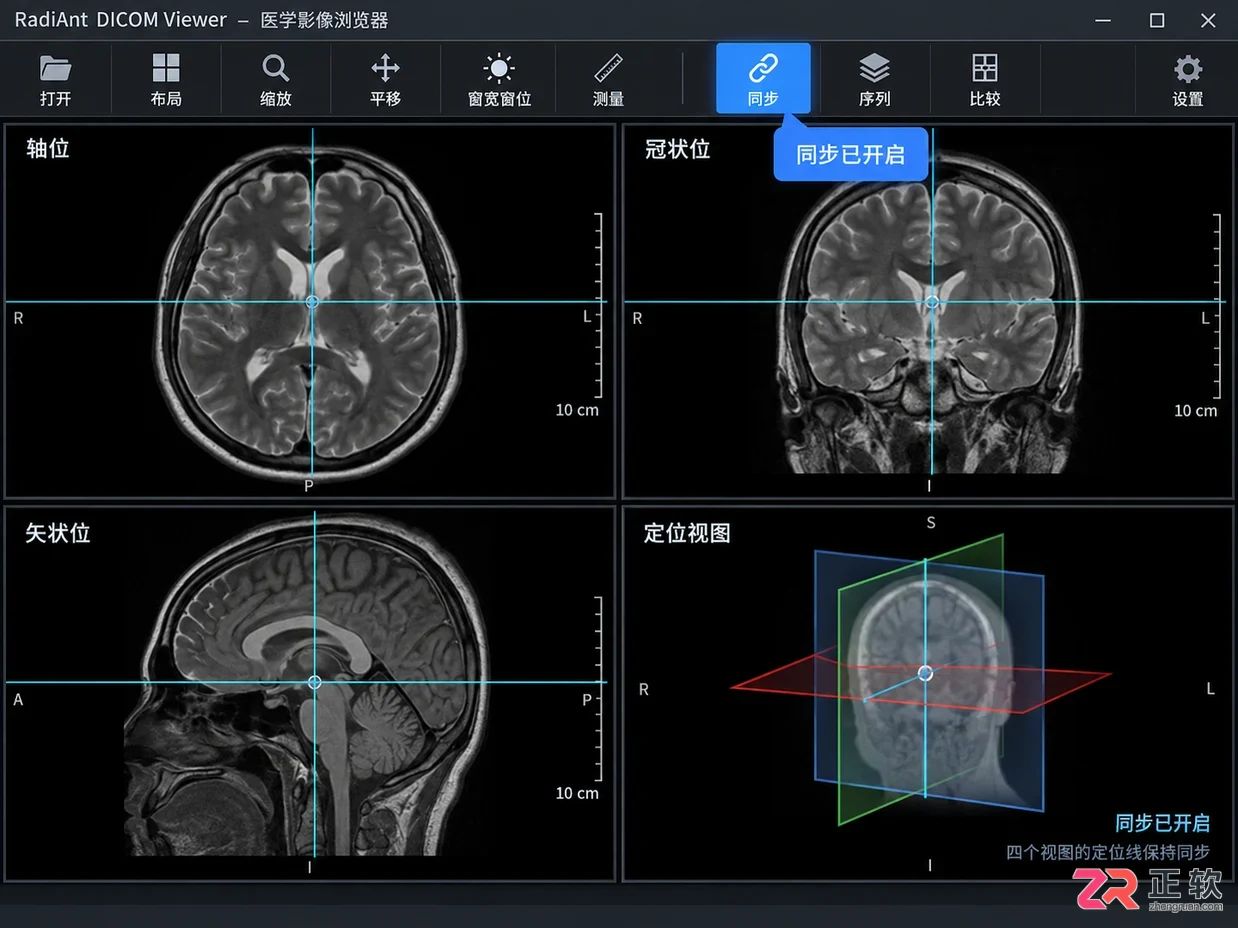The width and height of the screenshot is (1238, 928).
Task: Click the 10 cm scale in sagittal view
Action: 577,793
